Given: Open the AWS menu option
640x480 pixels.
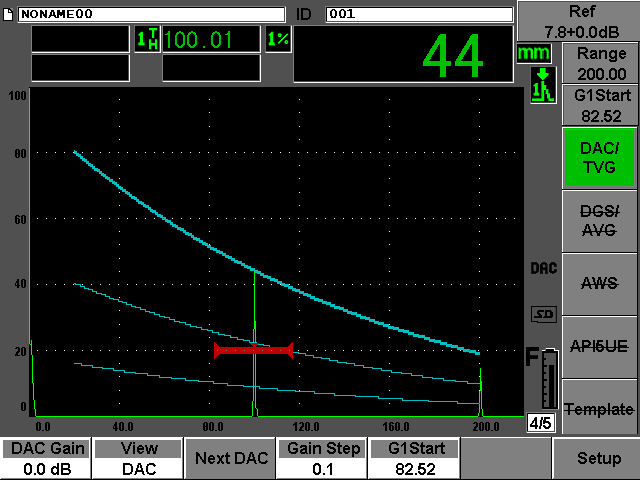Looking at the screenshot, I should [x=598, y=283].
